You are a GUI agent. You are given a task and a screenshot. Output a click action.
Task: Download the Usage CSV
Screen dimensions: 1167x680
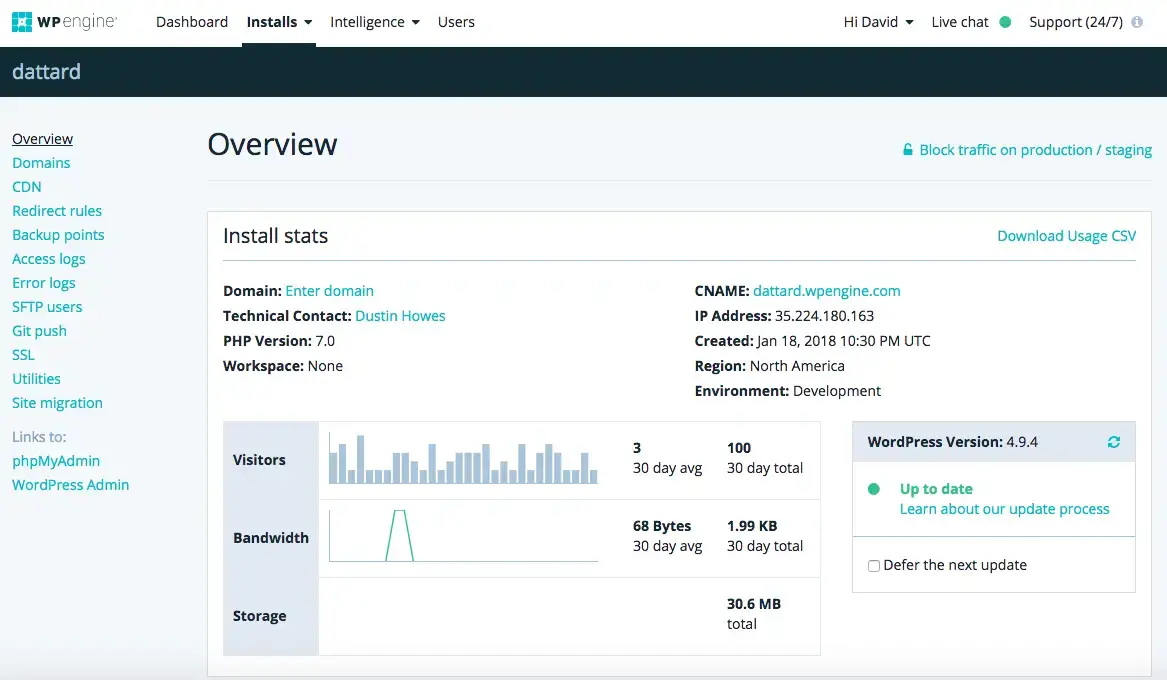click(x=1067, y=236)
